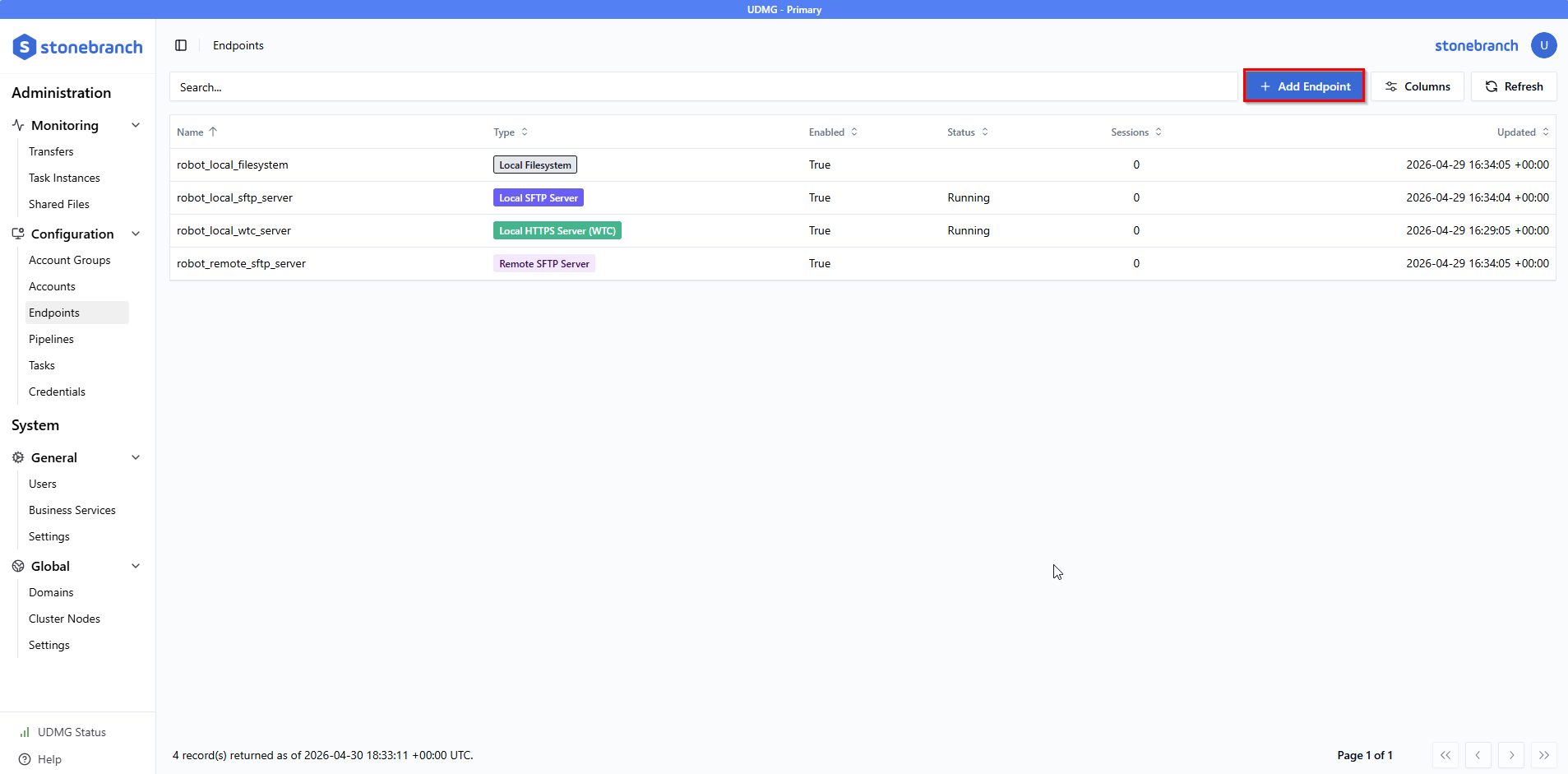
Task: Open Help link
Action: (49, 759)
